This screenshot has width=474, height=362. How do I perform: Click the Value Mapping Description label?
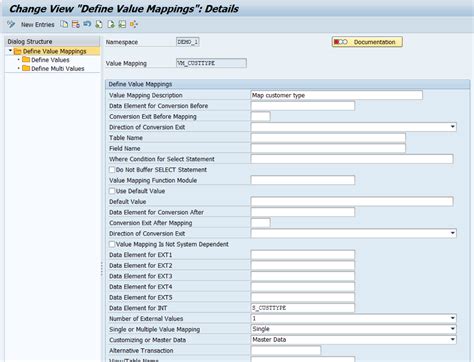pos(146,95)
